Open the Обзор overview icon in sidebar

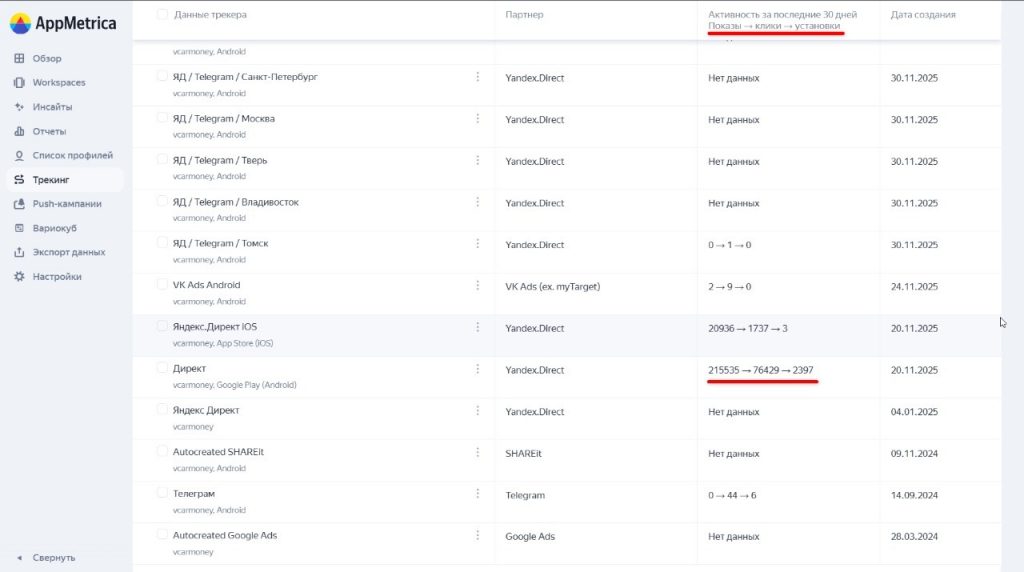tap(19, 58)
